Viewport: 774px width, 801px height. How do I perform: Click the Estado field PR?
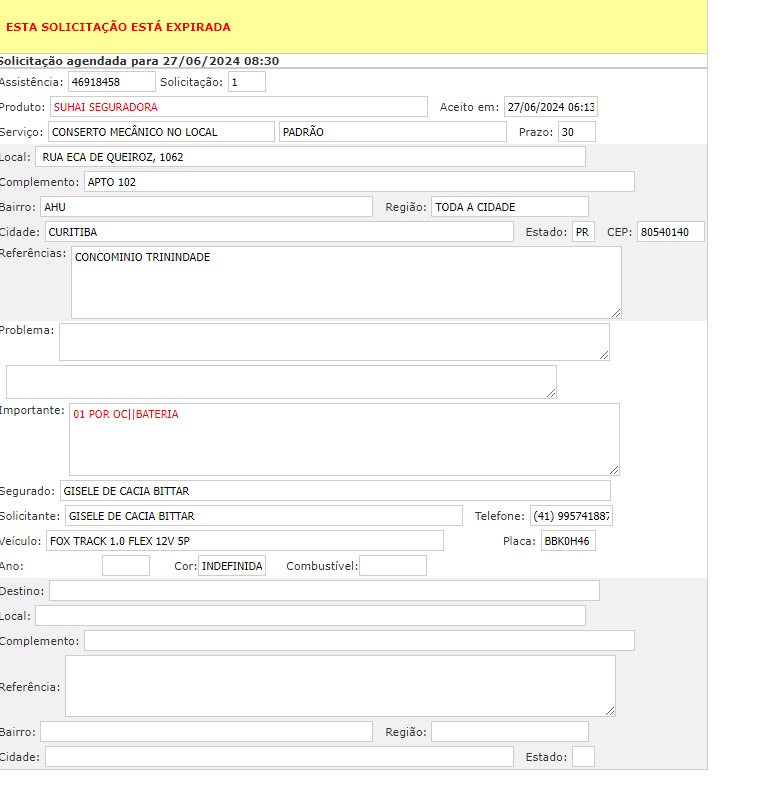(x=583, y=232)
